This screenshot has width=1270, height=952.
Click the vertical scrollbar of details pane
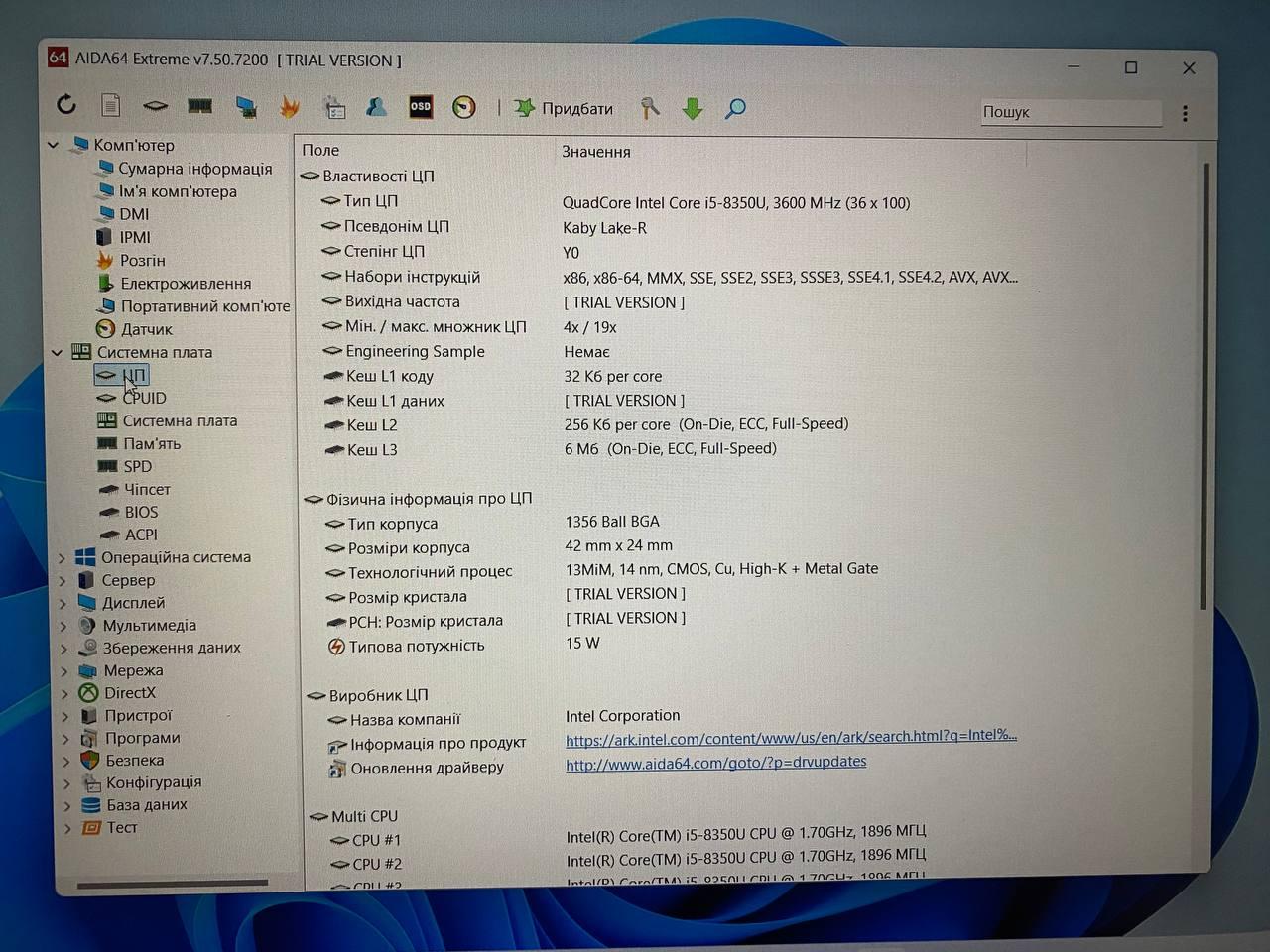pos(1205,387)
